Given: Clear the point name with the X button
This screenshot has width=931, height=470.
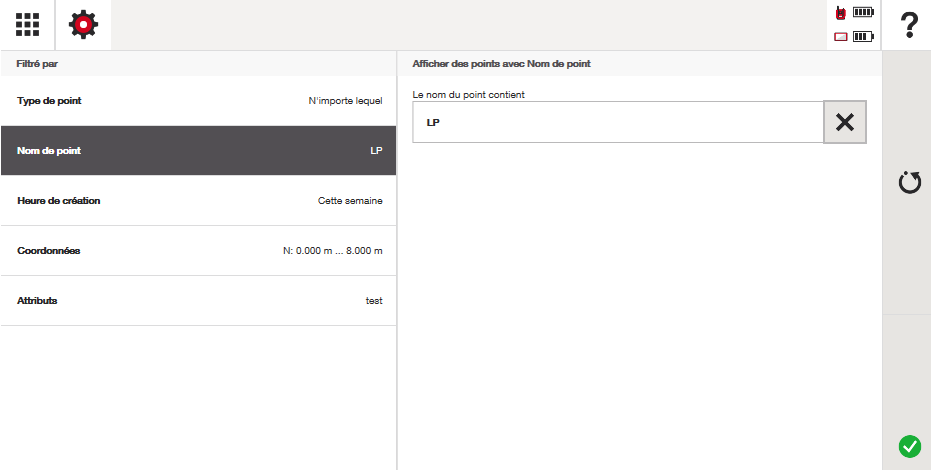Looking at the screenshot, I should click(x=844, y=122).
